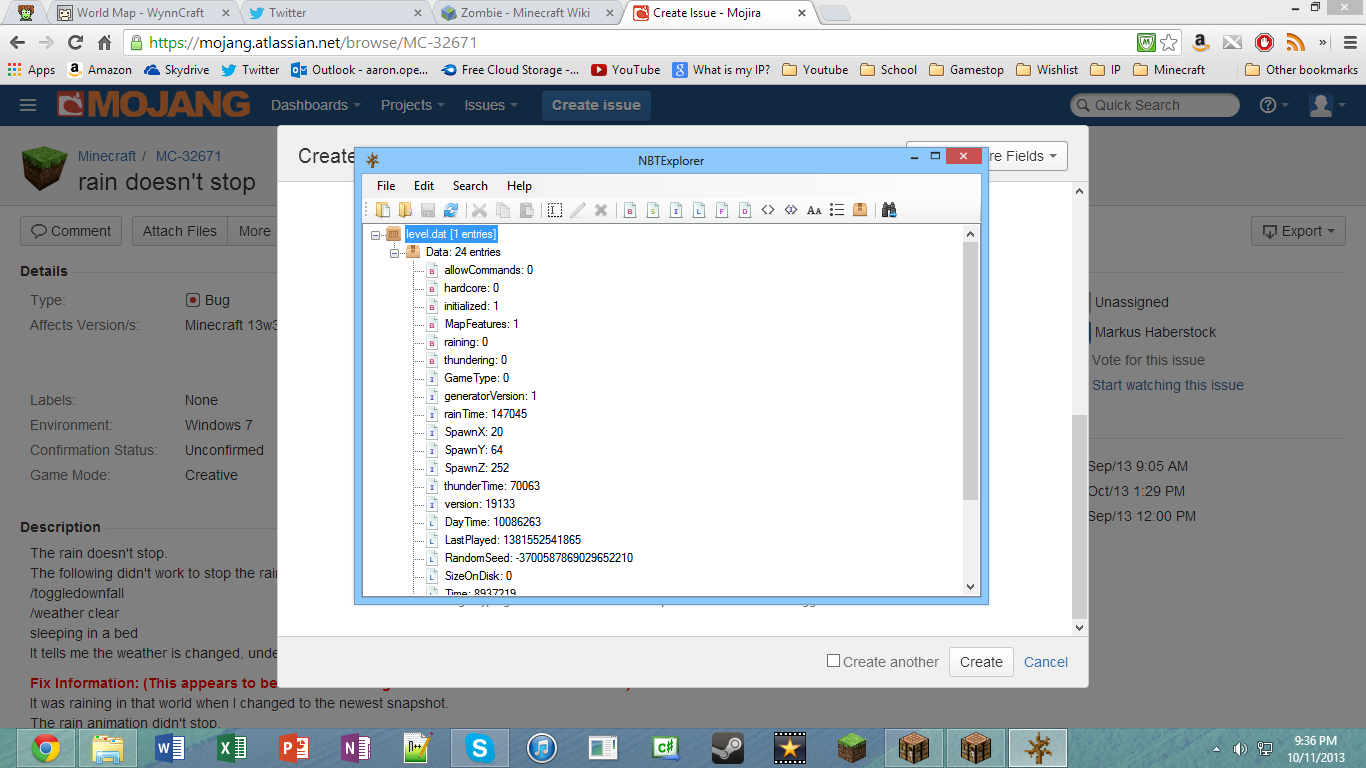This screenshot has height=768, width=1366.
Task: Open the Chrome menu hamburger icon
Action: [1349, 43]
